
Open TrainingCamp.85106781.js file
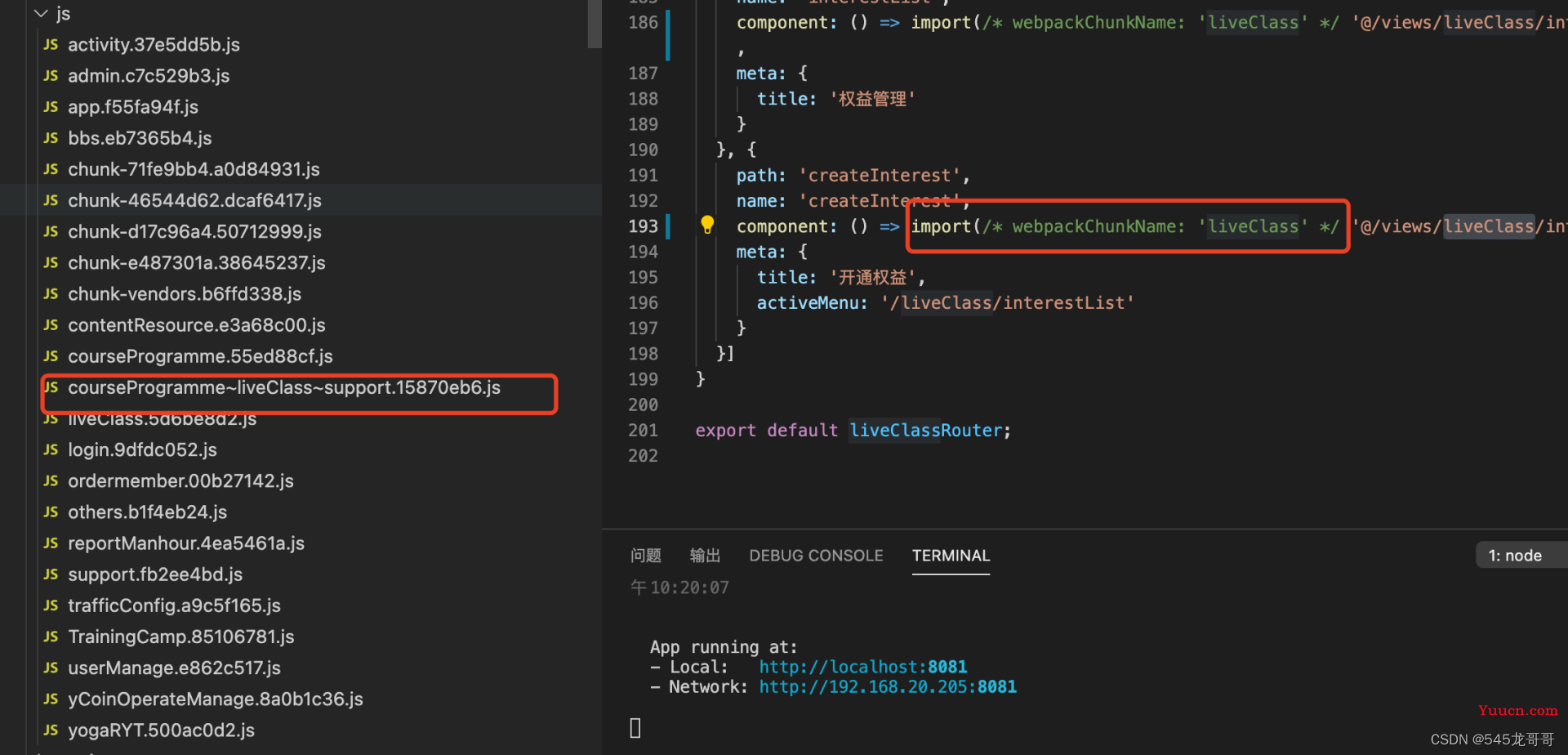(181, 637)
